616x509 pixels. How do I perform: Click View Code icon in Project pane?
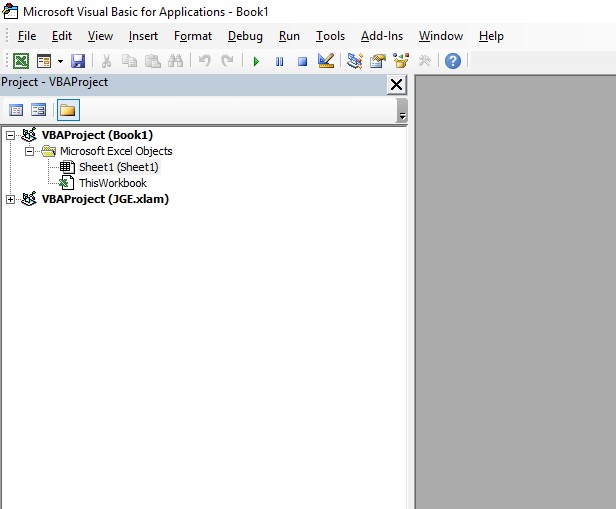[x=16, y=110]
